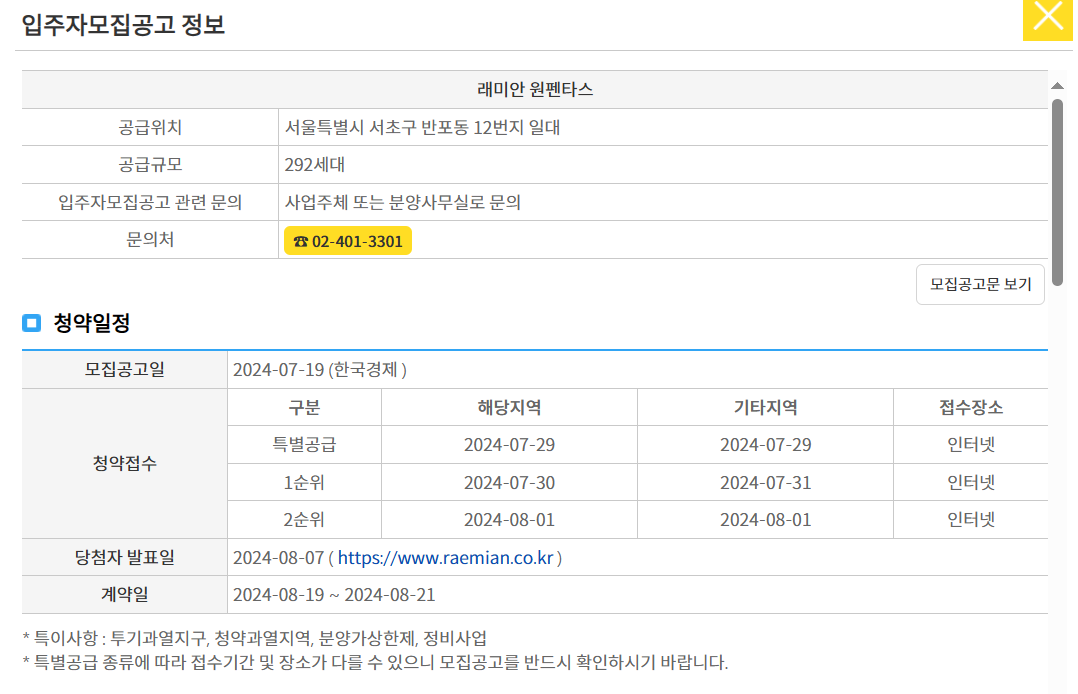The image size is (1078, 694).
Task: Close the announcement info popup
Action: pyautogui.click(x=1047, y=20)
